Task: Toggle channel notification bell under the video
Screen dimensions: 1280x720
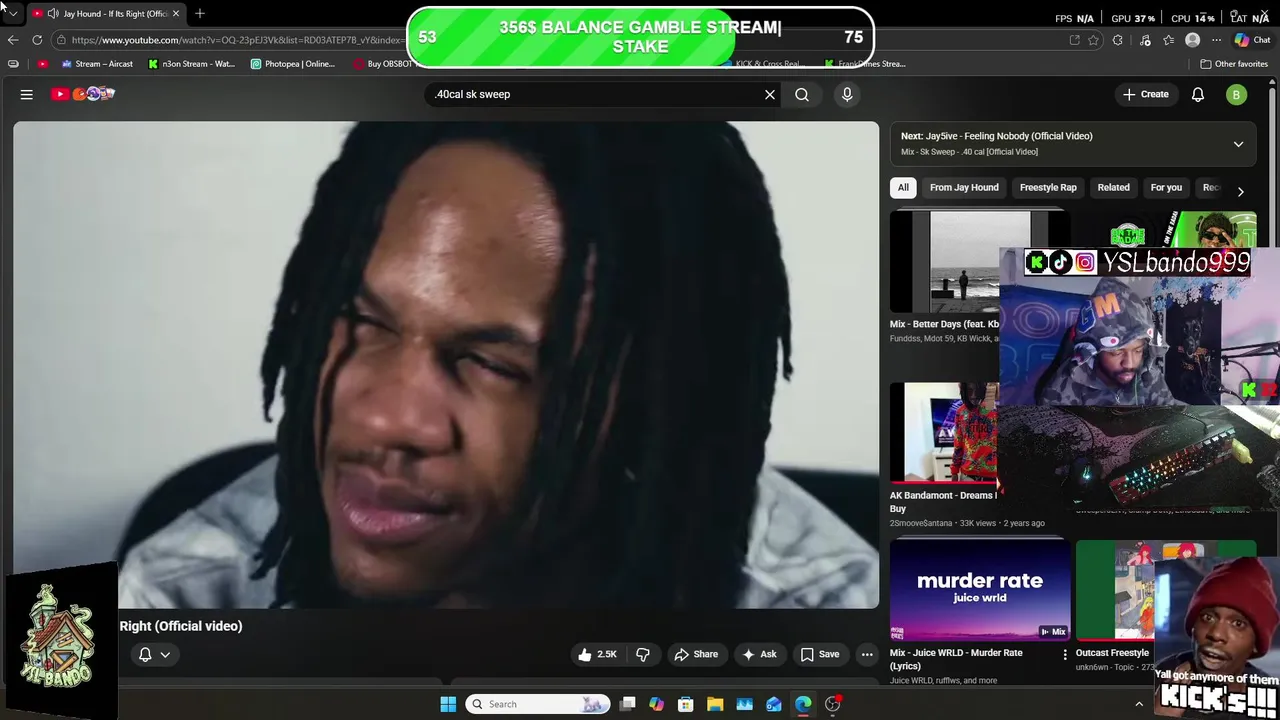Action: click(x=145, y=654)
